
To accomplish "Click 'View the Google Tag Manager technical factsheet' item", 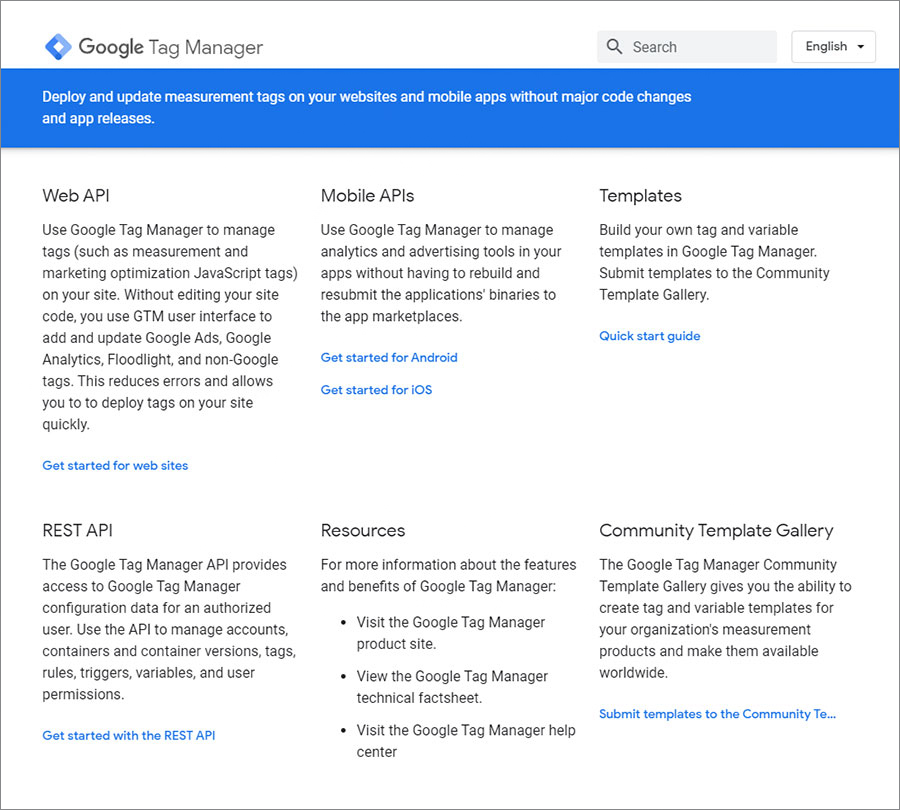I will 452,687.
